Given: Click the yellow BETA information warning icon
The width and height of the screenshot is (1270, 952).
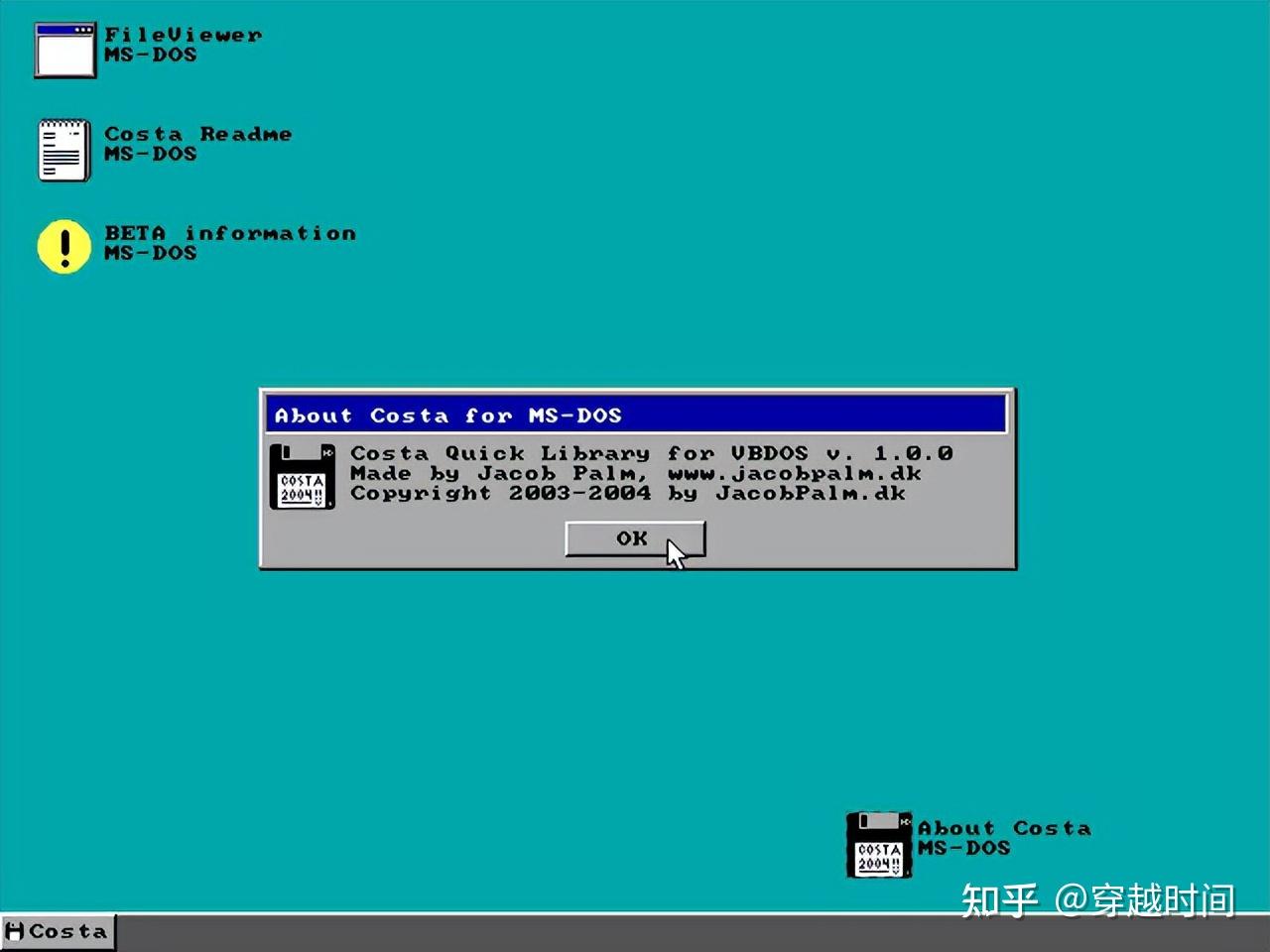Looking at the screenshot, I should click(x=64, y=246).
